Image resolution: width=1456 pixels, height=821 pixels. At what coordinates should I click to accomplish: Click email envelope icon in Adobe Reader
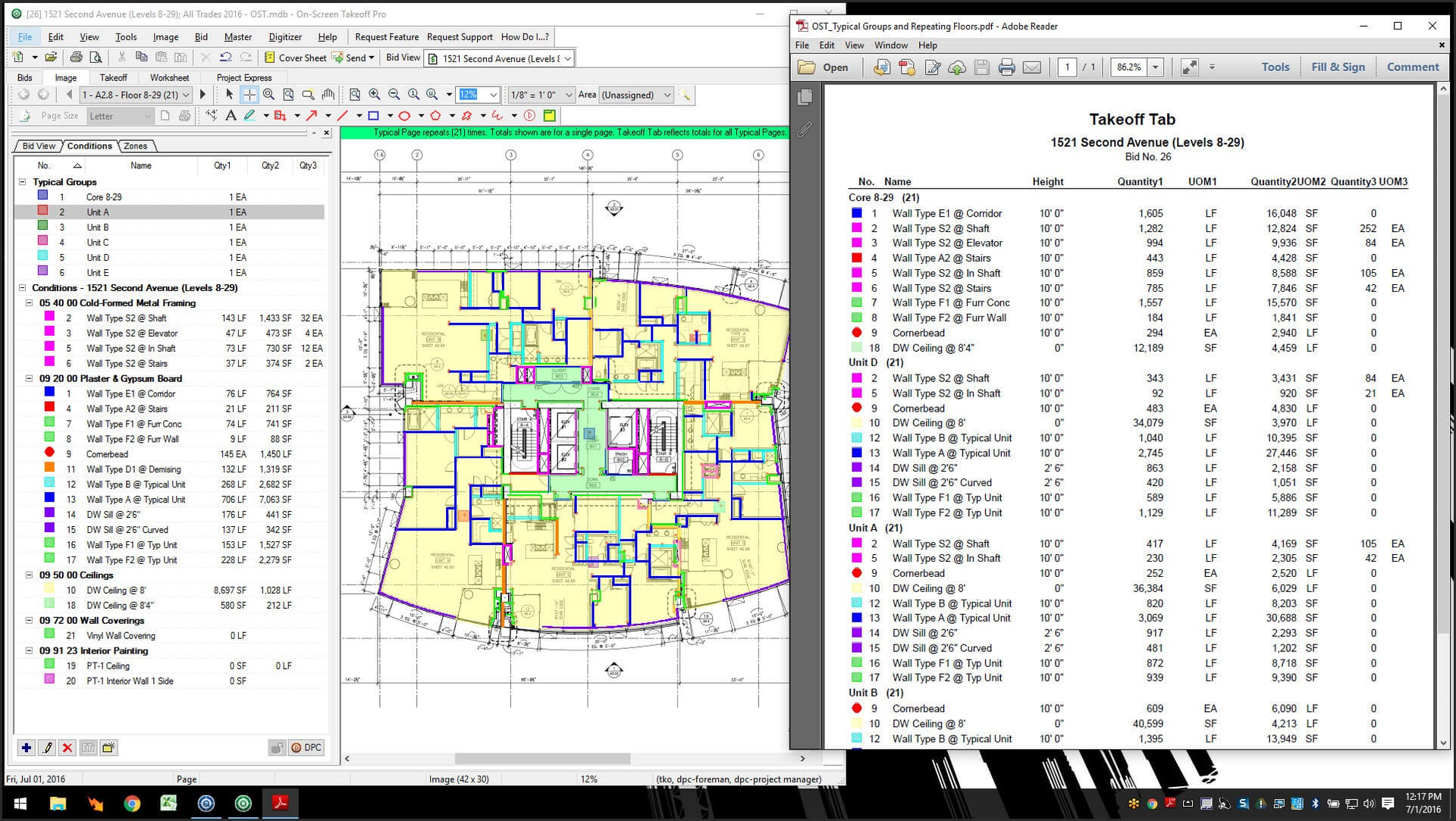[x=1032, y=67]
